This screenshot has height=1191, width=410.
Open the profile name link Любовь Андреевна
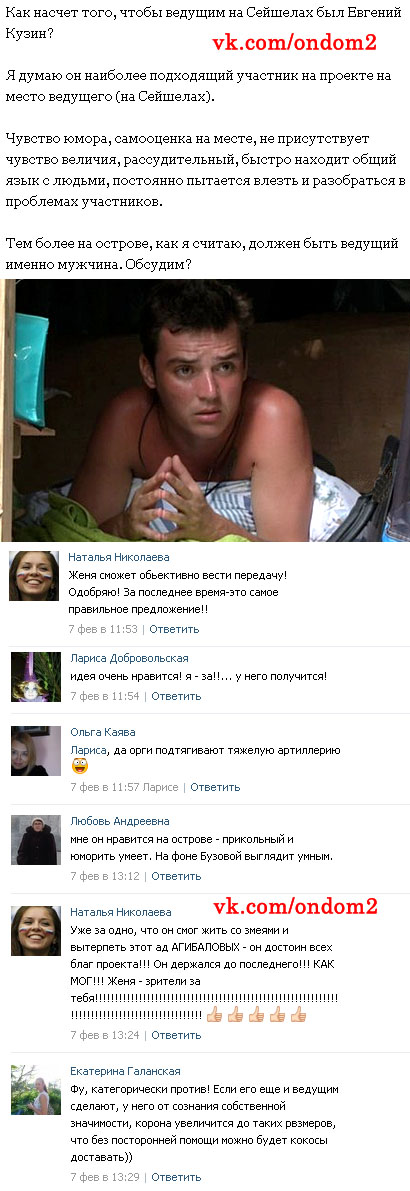click(x=120, y=821)
